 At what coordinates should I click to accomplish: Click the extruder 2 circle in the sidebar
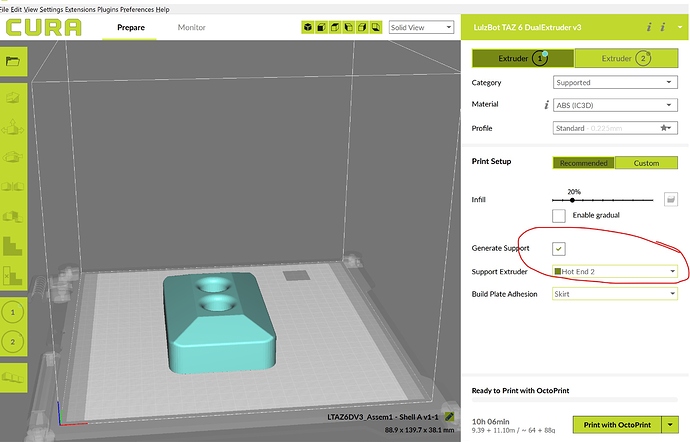[13, 342]
